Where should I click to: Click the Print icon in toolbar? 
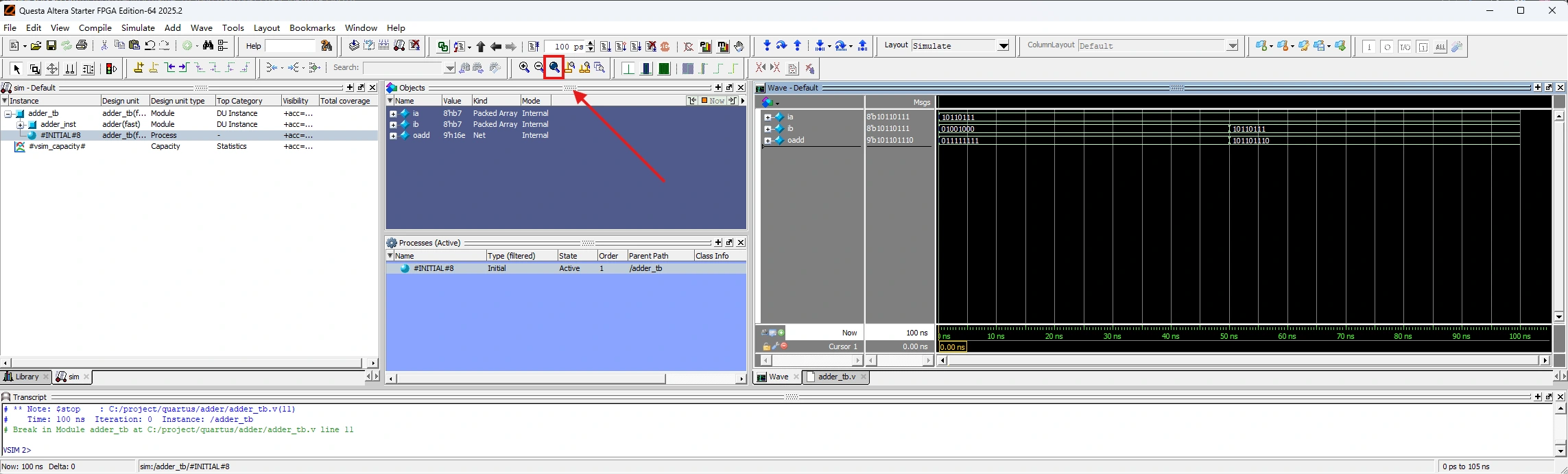point(82,46)
